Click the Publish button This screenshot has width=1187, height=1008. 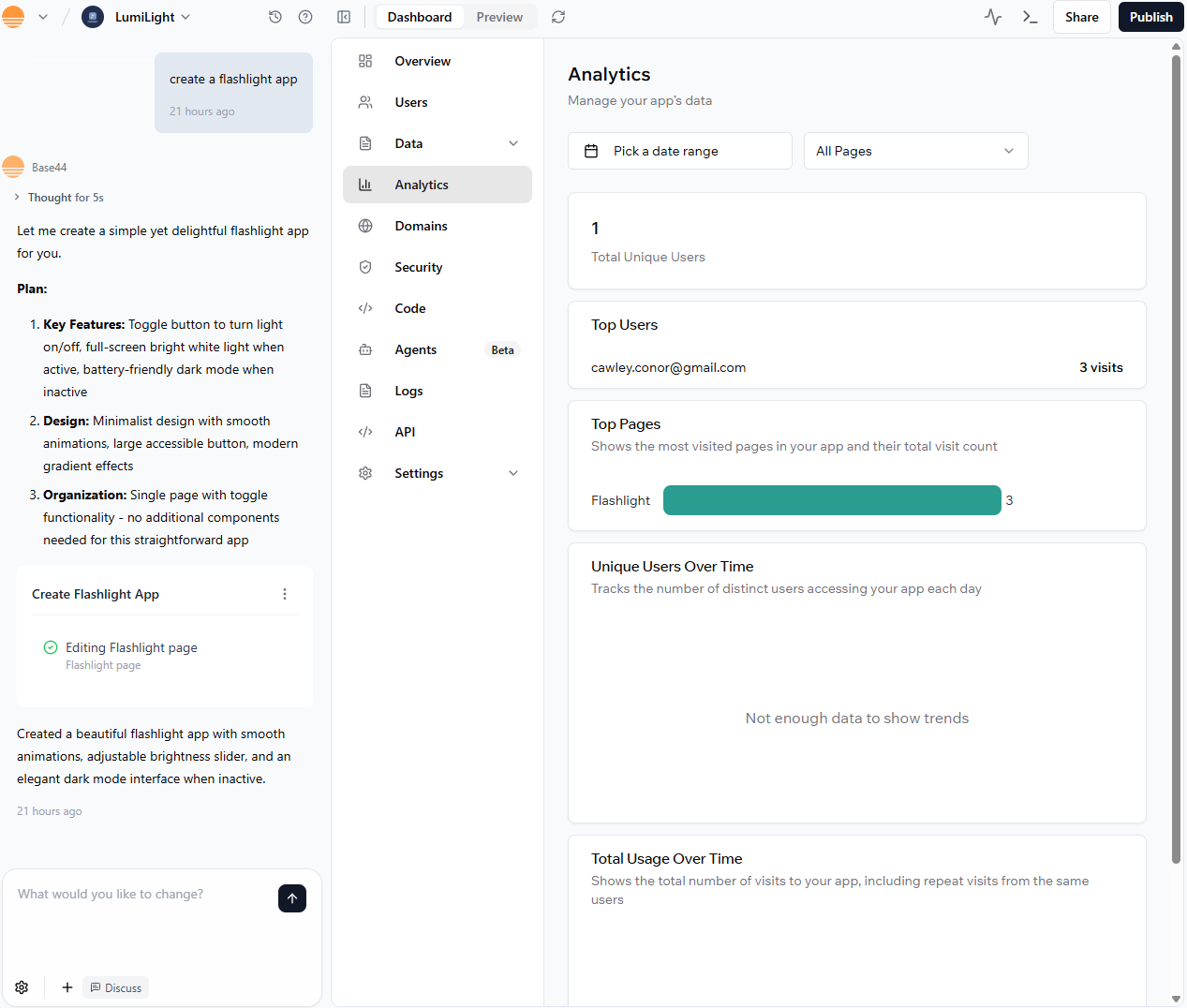point(1150,16)
